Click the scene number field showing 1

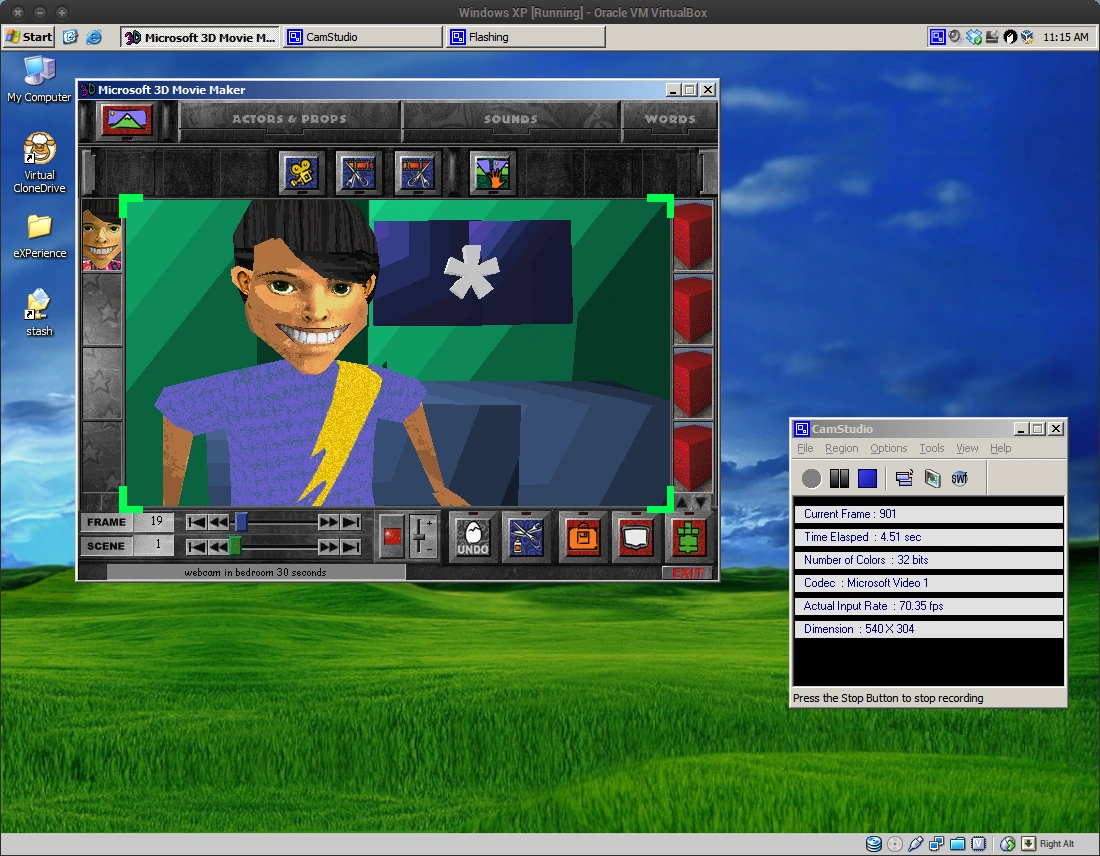154,545
